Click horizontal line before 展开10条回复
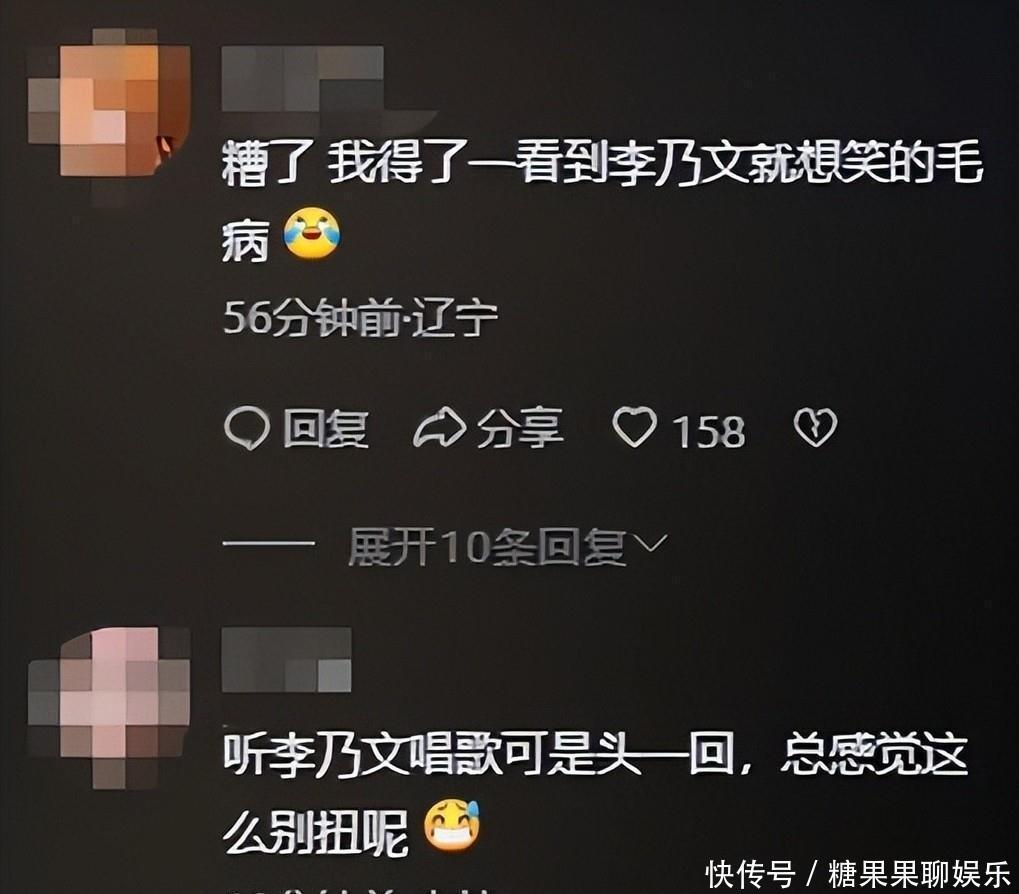The image size is (1019, 894). (x=268, y=543)
